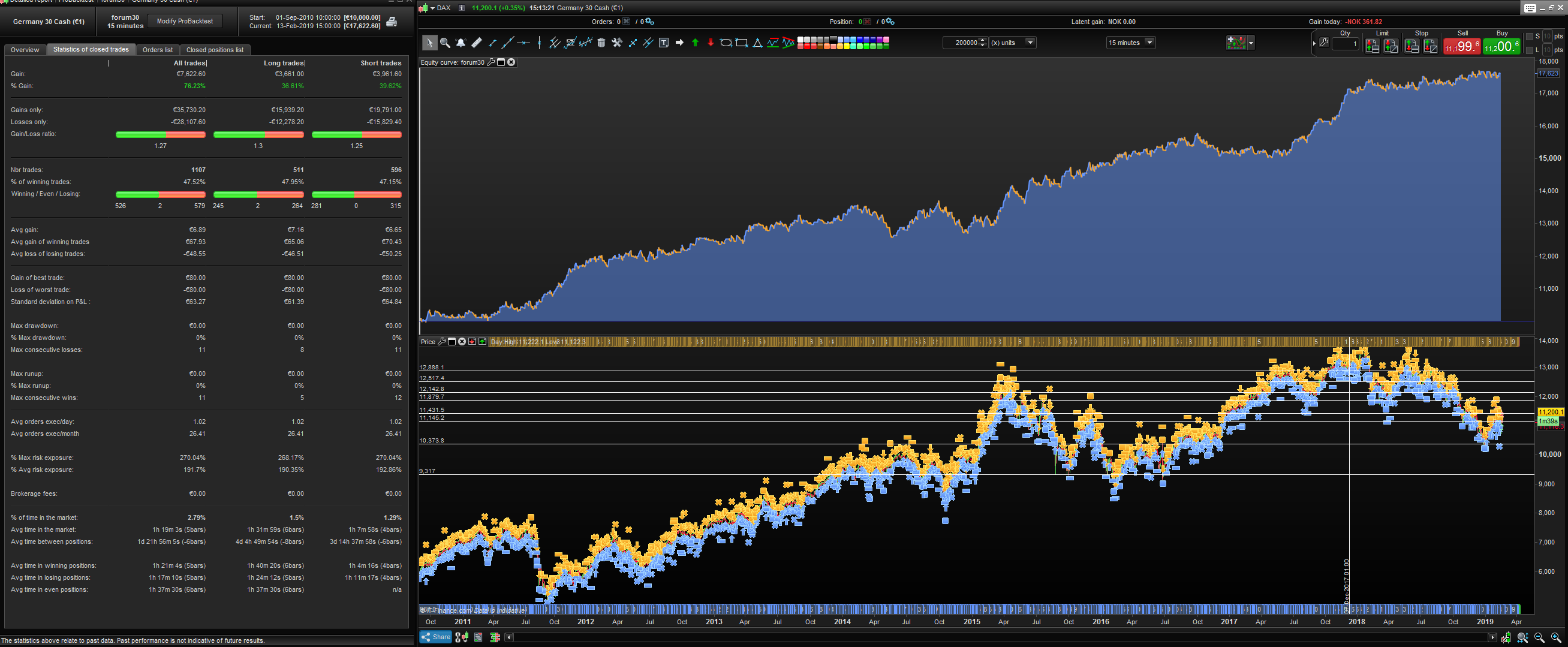Screen dimensions: 1568x647
Task: Toggle the L points checkbox
Action: [x=1529, y=50]
